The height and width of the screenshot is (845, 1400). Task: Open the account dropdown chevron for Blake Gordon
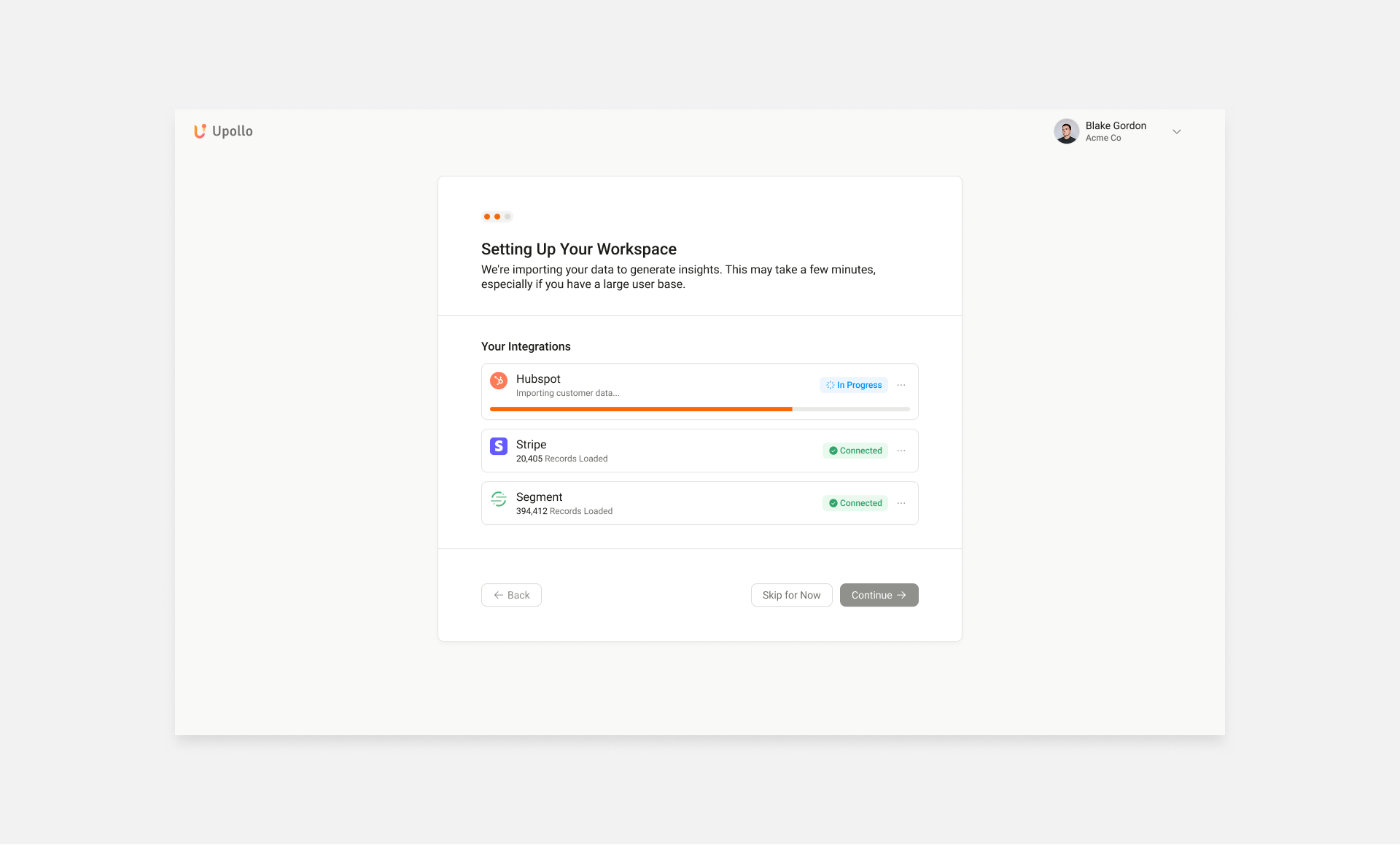[1176, 131]
